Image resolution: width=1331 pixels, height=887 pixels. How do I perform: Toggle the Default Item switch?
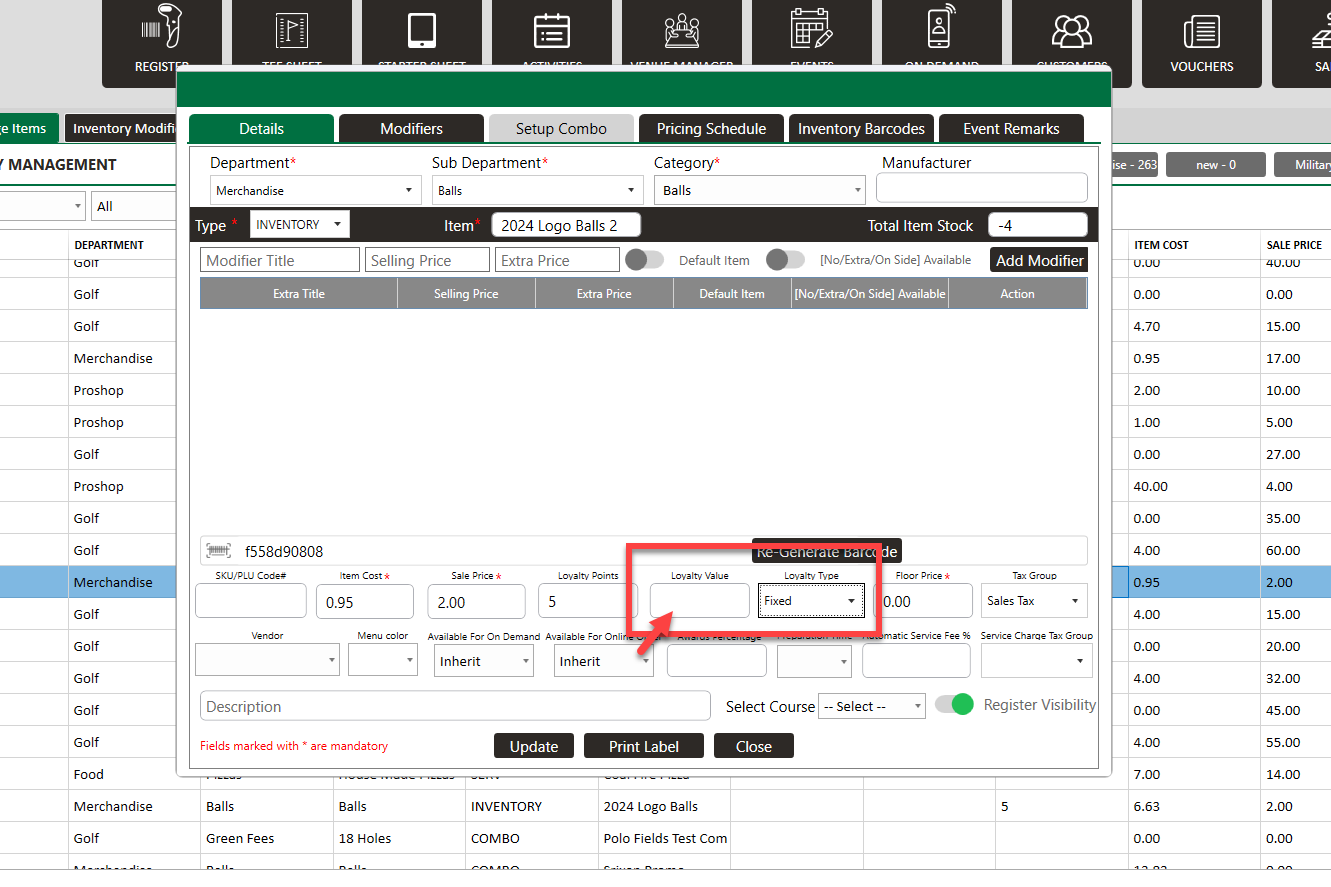point(645,260)
